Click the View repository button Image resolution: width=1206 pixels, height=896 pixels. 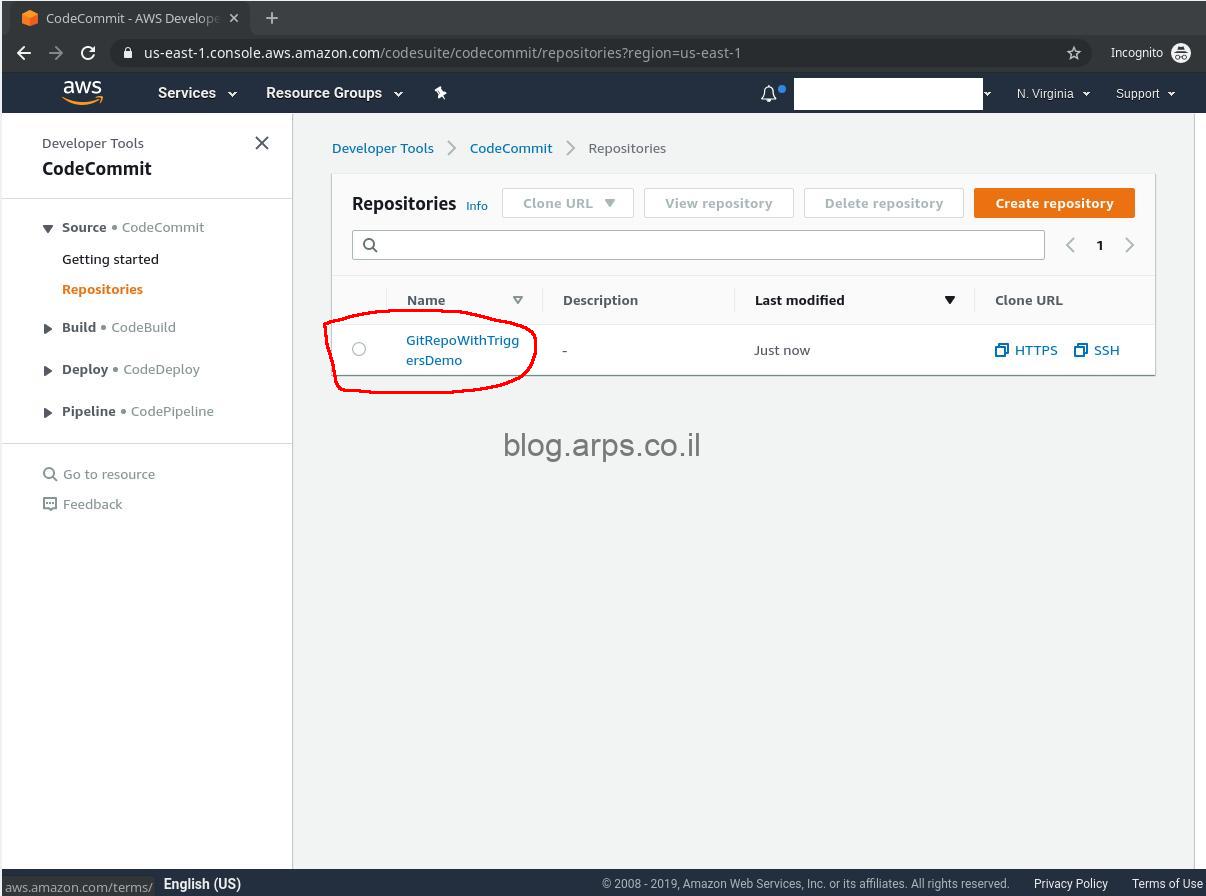click(x=718, y=203)
